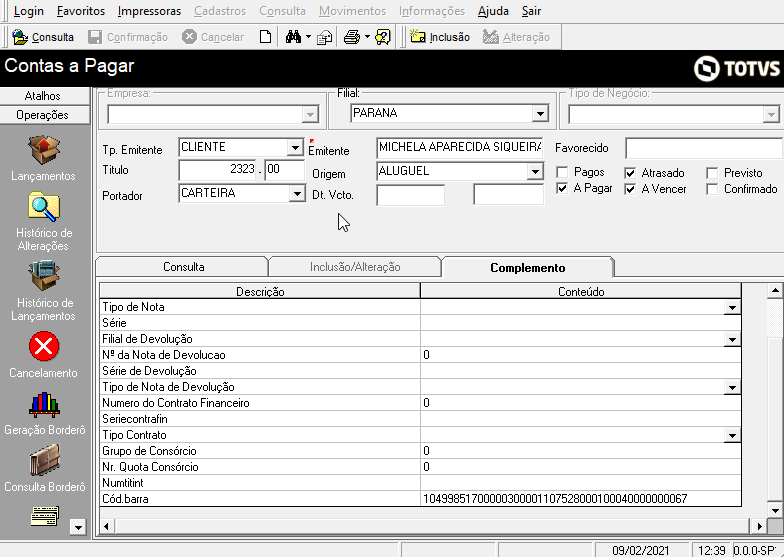This screenshot has width=784, height=557.
Task: Open Histórico de Alterações sidebar icon
Action: 44,206
